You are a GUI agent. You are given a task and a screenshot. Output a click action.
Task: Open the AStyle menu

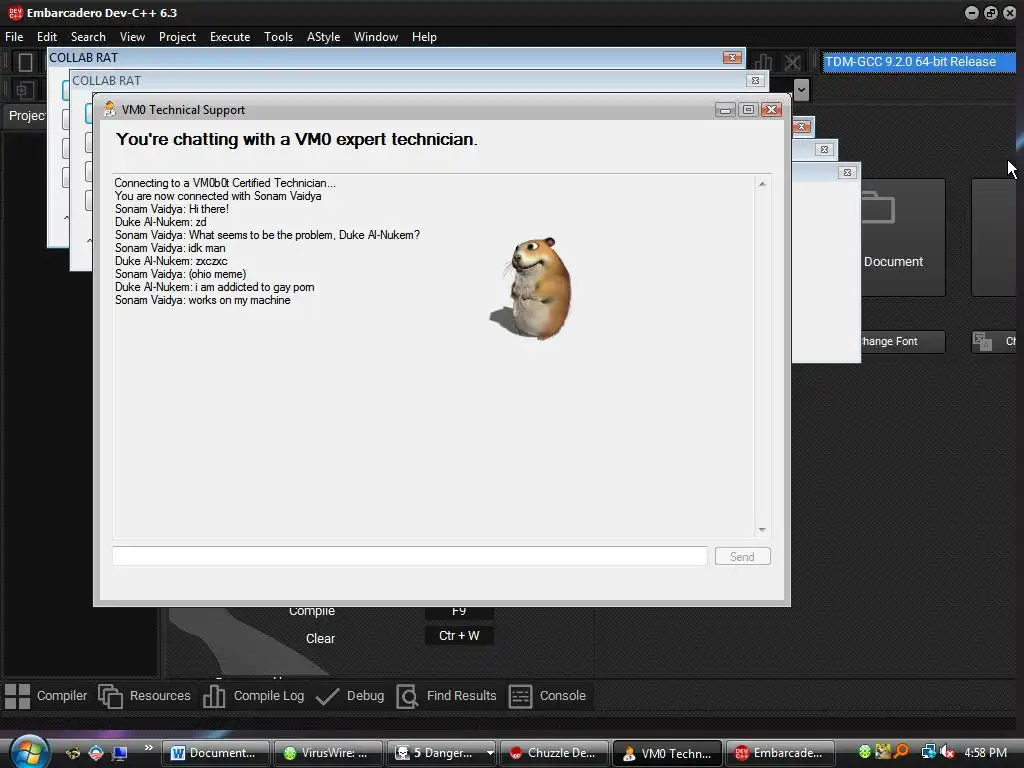point(323,37)
